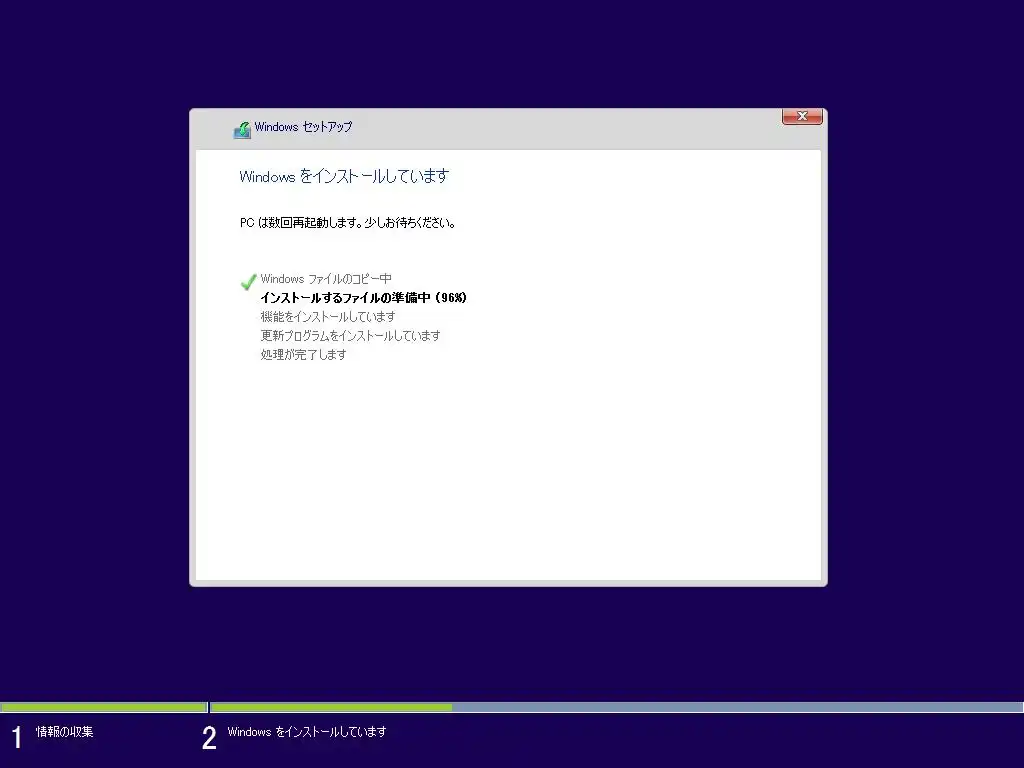This screenshot has height=768, width=1024.
Task: Click bottom label Windows をインストールしています
Action: pos(307,731)
